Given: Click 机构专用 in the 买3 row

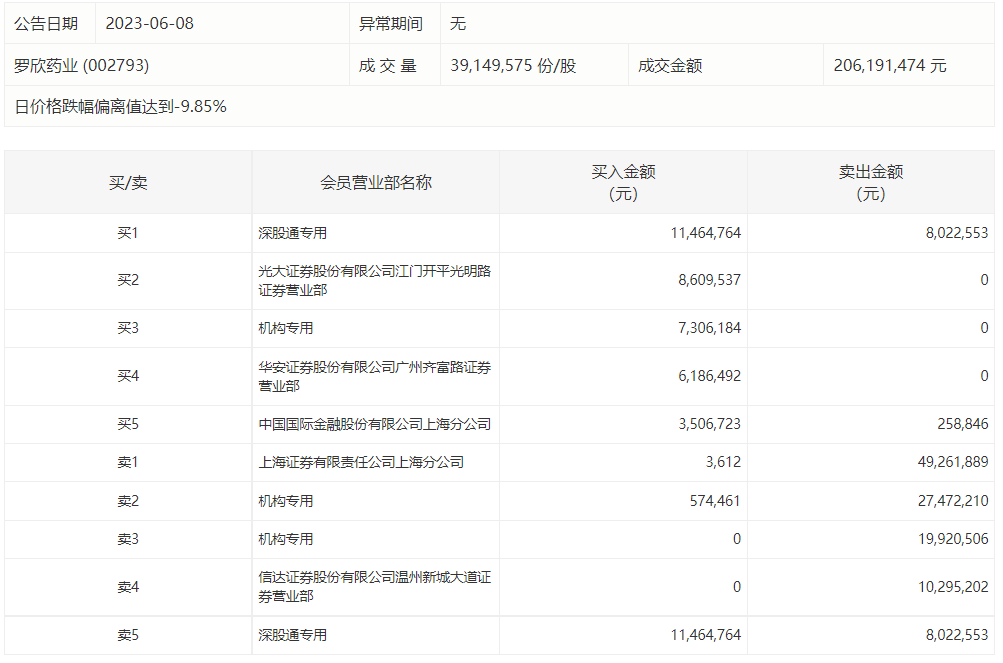Looking at the screenshot, I should point(286,328).
